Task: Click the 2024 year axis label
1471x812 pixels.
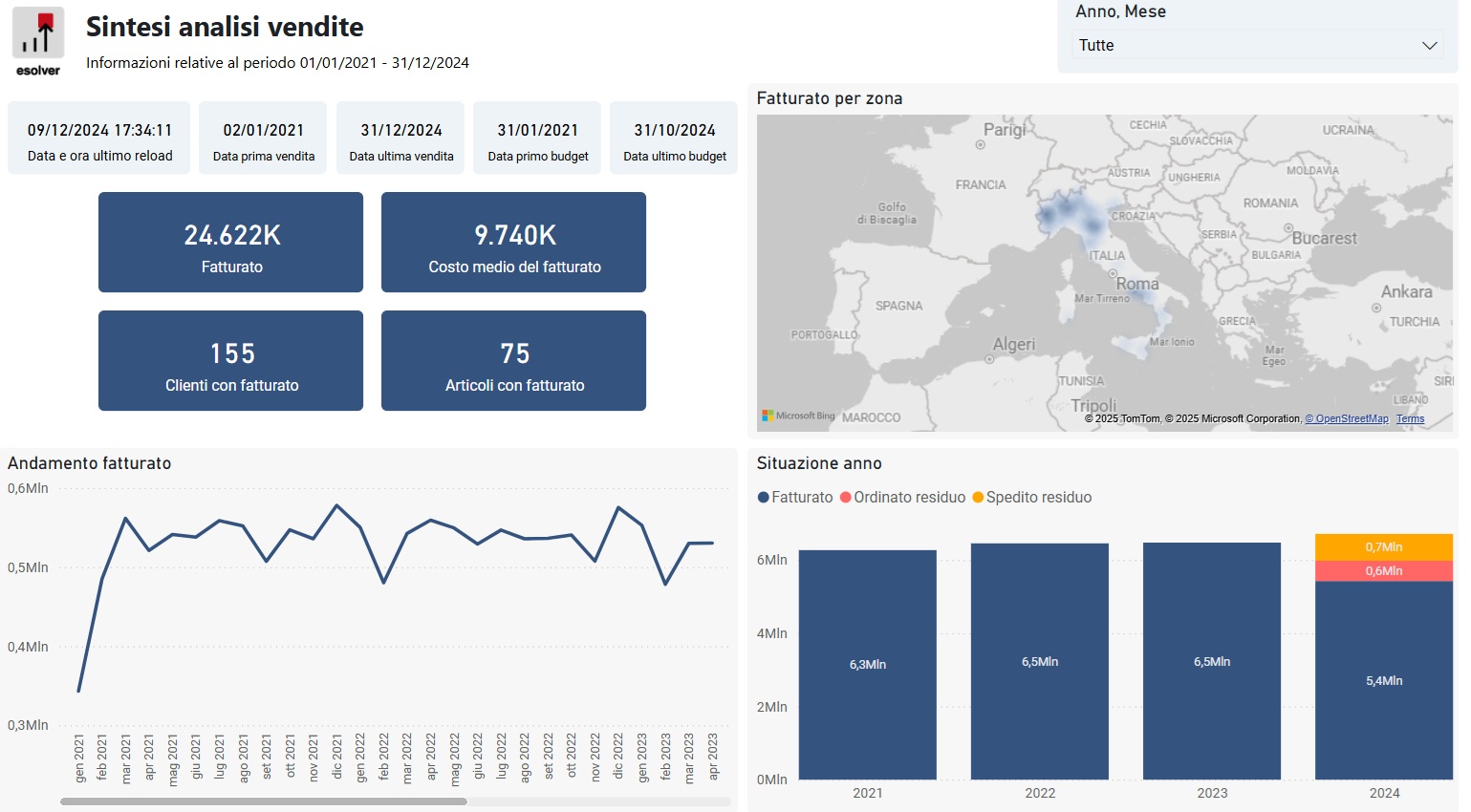Action: pyautogui.click(x=1384, y=793)
